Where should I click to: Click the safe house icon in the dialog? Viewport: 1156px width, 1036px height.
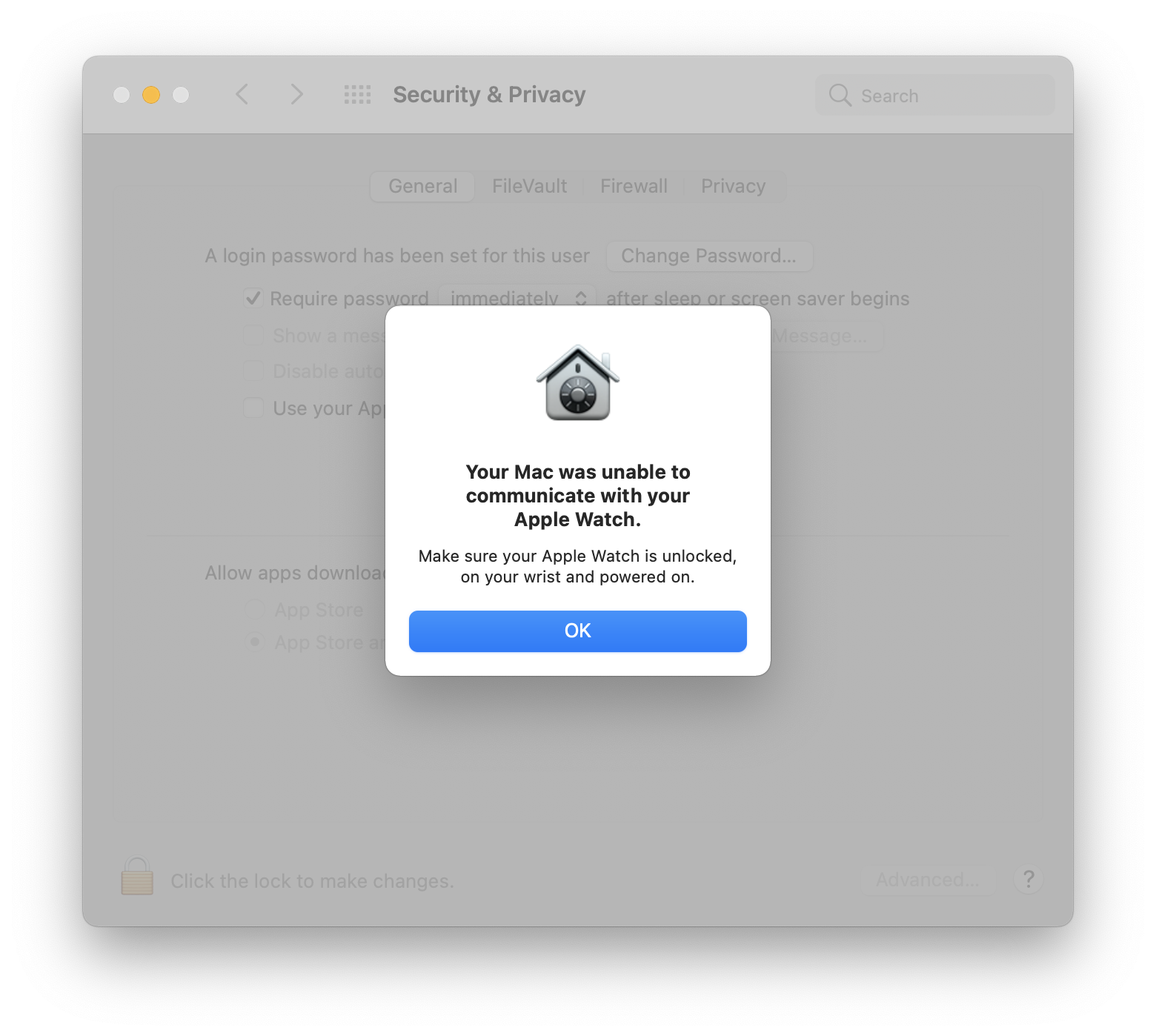578,382
